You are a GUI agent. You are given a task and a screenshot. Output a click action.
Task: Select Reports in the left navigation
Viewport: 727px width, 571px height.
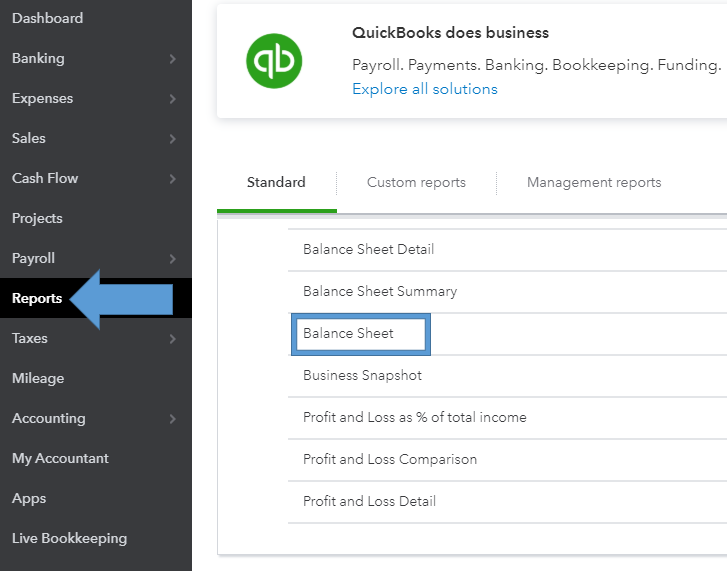tap(37, 298)
